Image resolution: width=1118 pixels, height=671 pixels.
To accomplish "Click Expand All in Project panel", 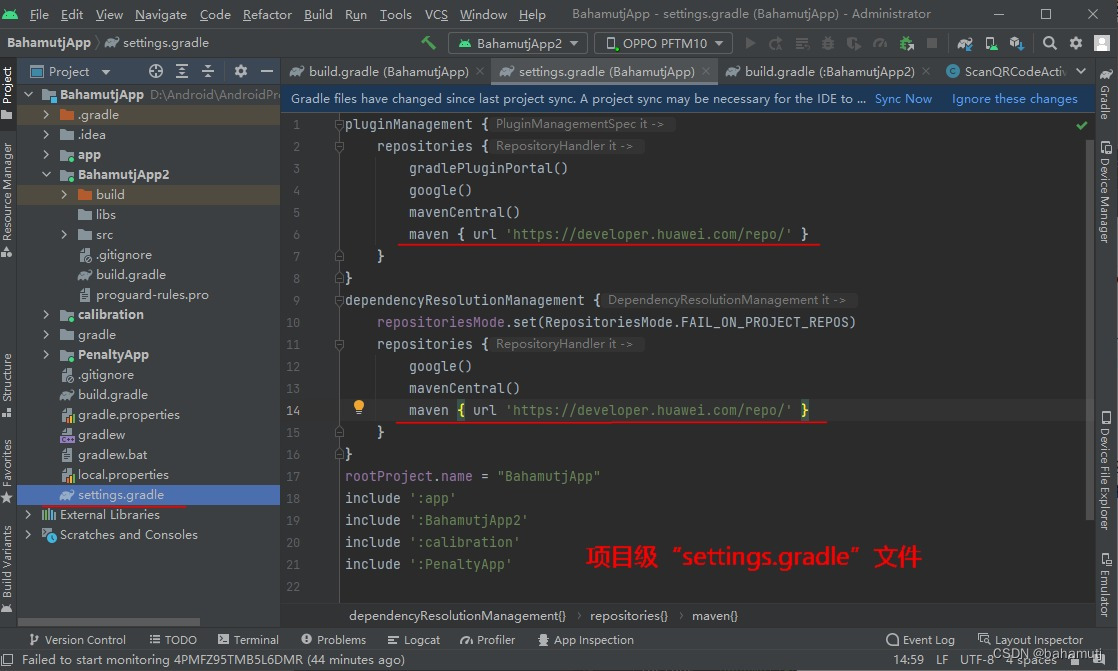I will pyautogui.click(x=182, y=71).
